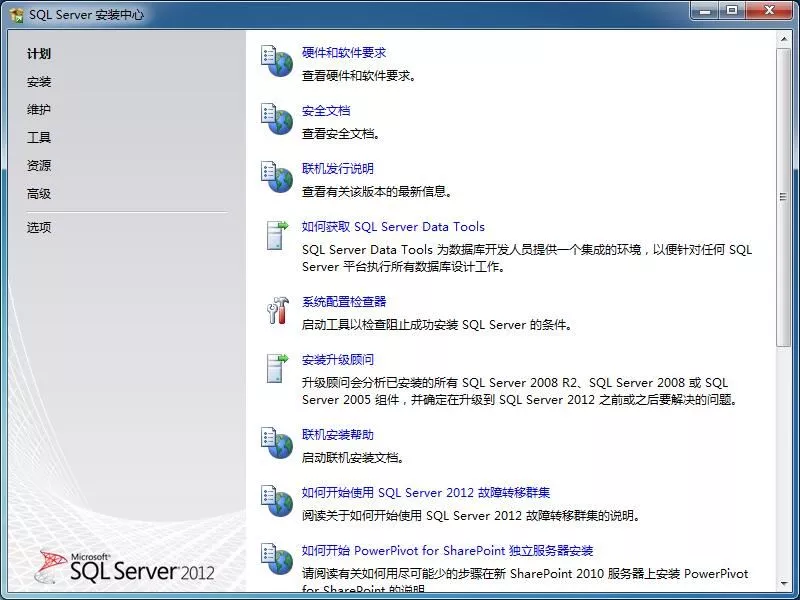The width and height of the screenshot is (800, 600).
Task: Open the 联机安装帮助 link
Action: coord(338,435)
